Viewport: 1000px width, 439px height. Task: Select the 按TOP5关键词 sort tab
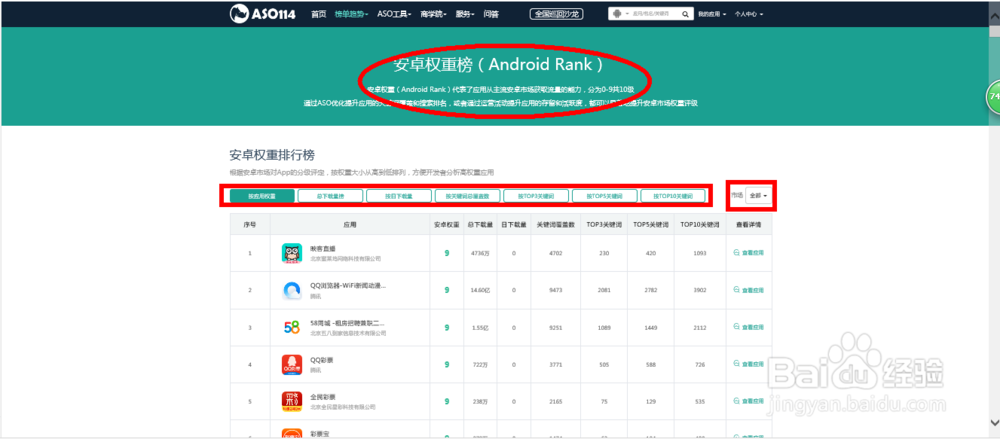[605, 196]
